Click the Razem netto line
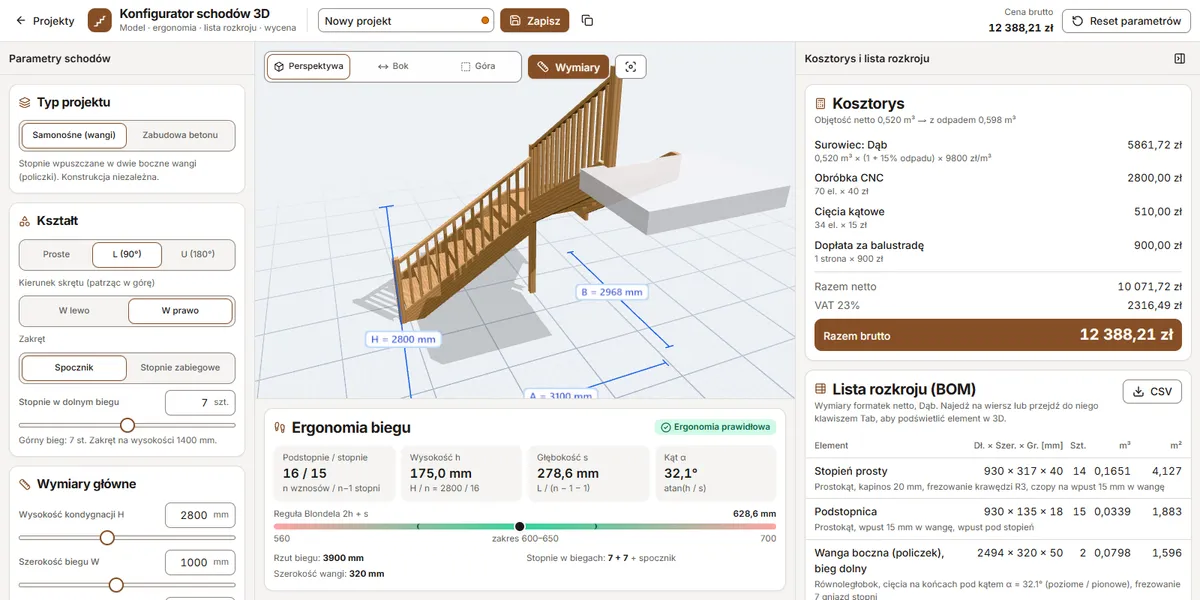The width and height of the screenshot is (1200, 600). [997, 286]
